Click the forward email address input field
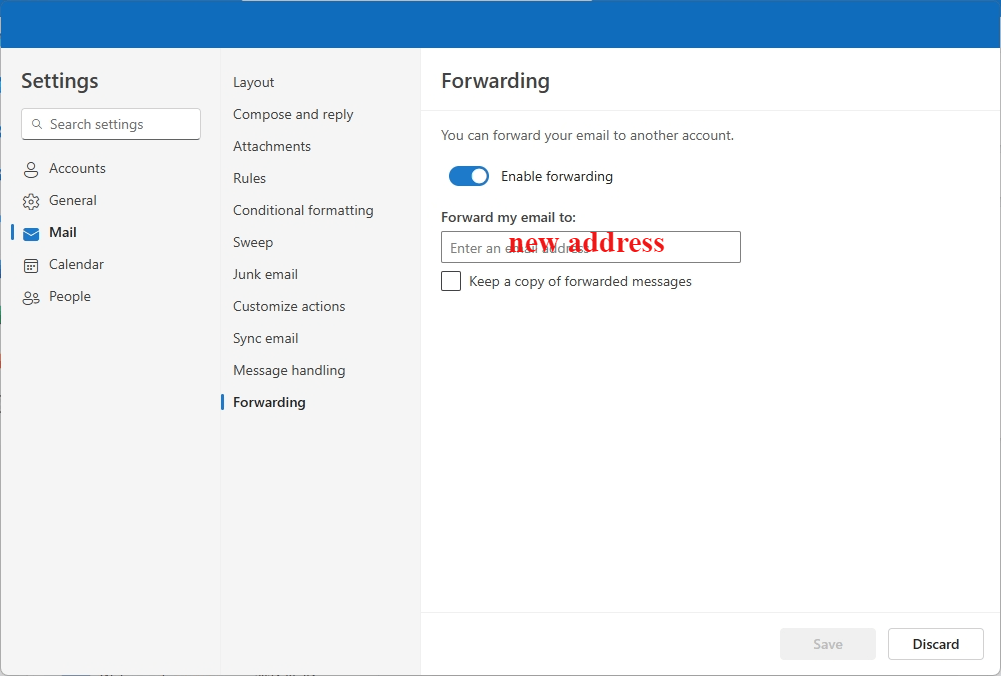 pyautogui.click(x=589, y=247)
